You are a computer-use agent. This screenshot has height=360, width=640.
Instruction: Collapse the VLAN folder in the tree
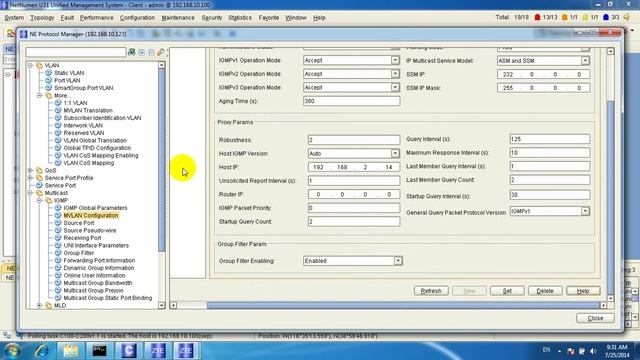coord(30,65)
